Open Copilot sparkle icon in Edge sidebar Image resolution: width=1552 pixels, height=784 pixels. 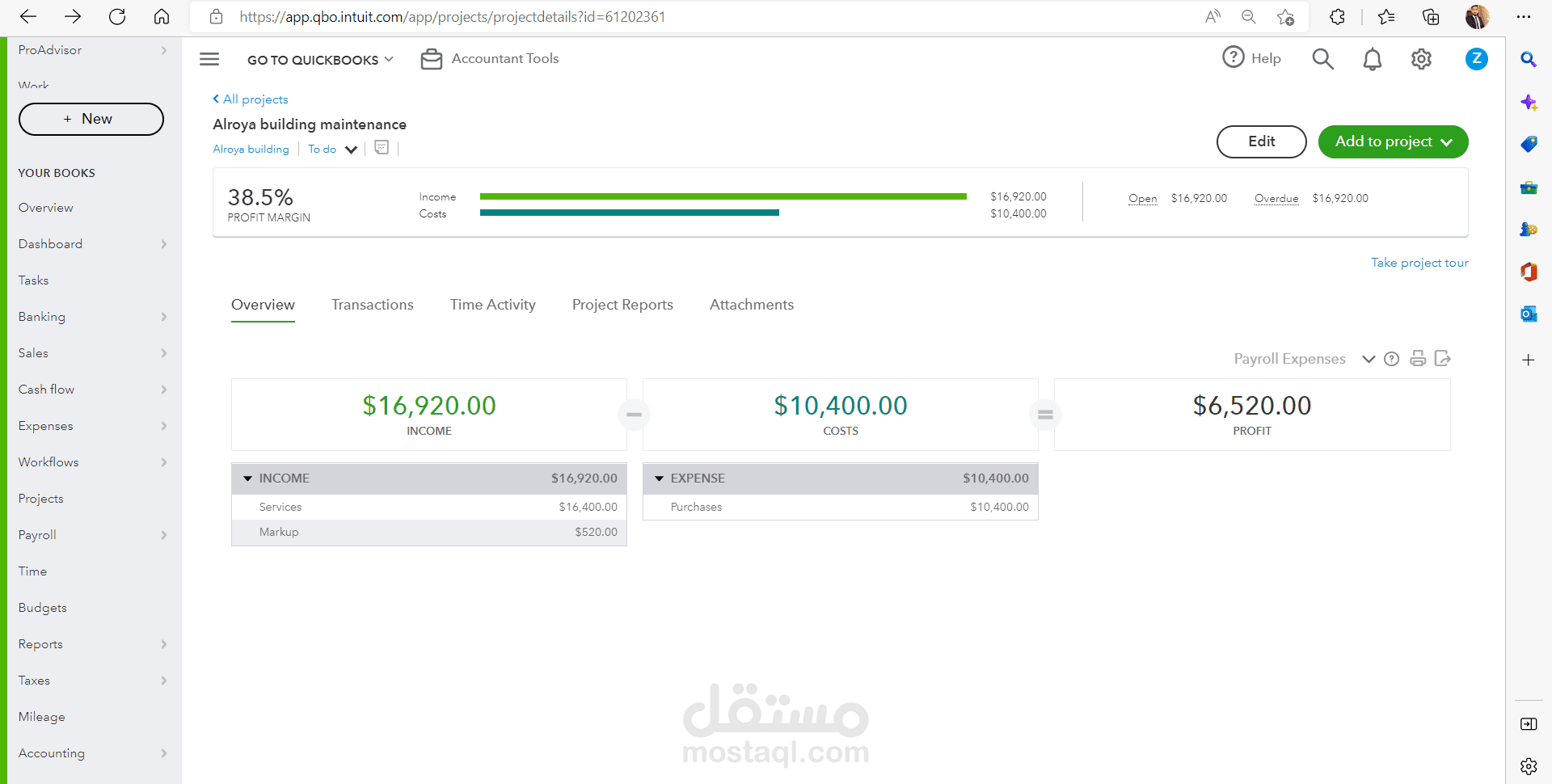pos(1529,103)
